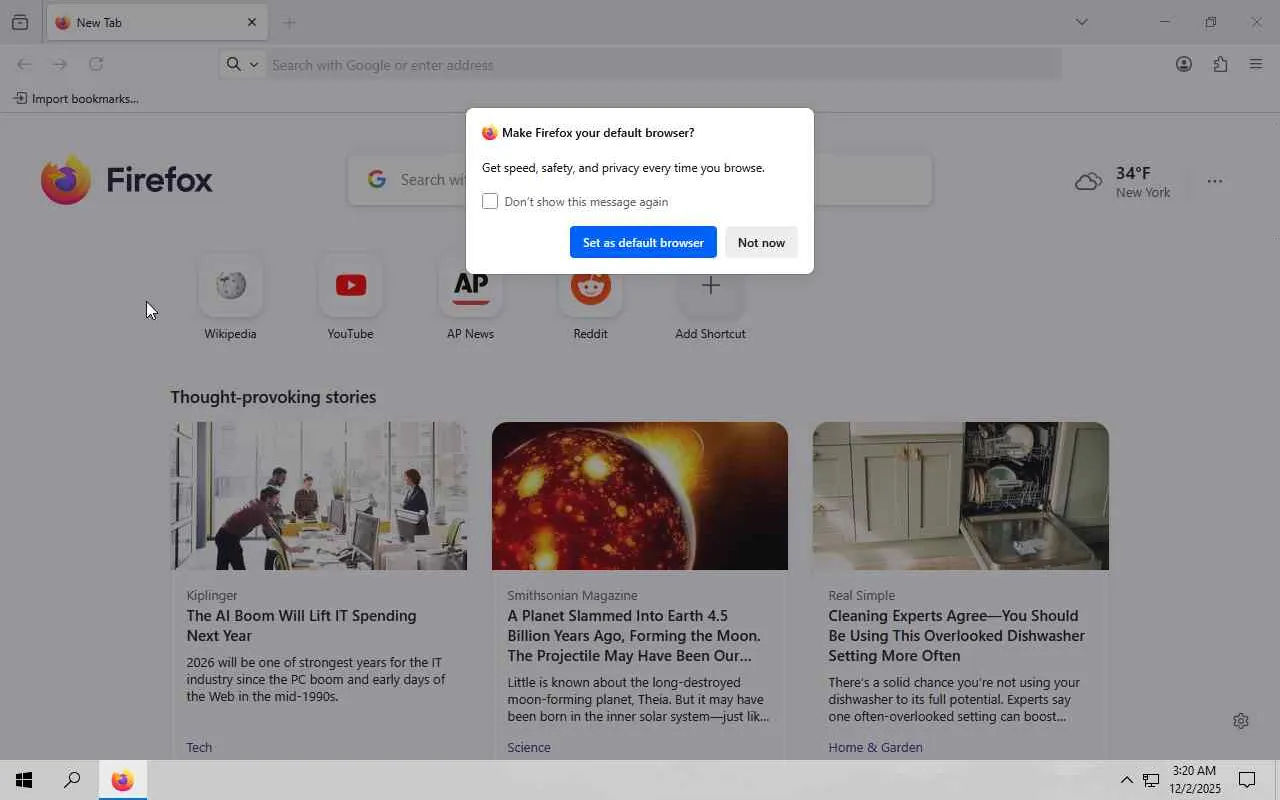This screenshot has width=1280, height=800.
Task: Close the New Tab tab
Action: [x=252, y=22]
